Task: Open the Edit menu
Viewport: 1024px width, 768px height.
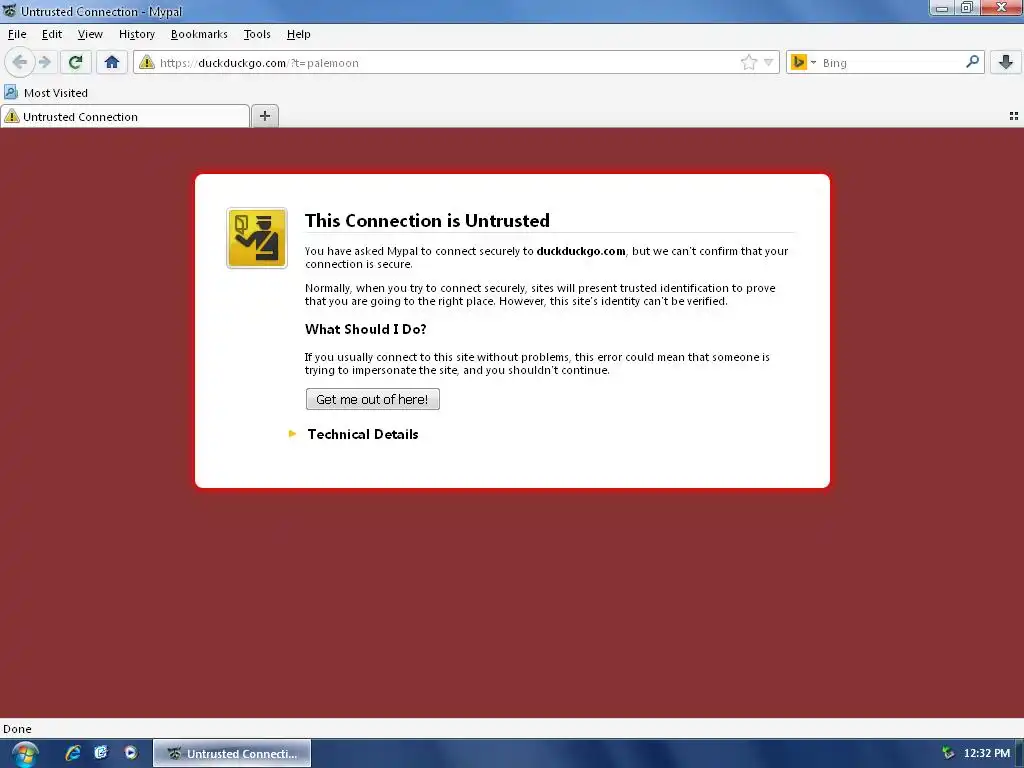Action: [x=52, y=35]
